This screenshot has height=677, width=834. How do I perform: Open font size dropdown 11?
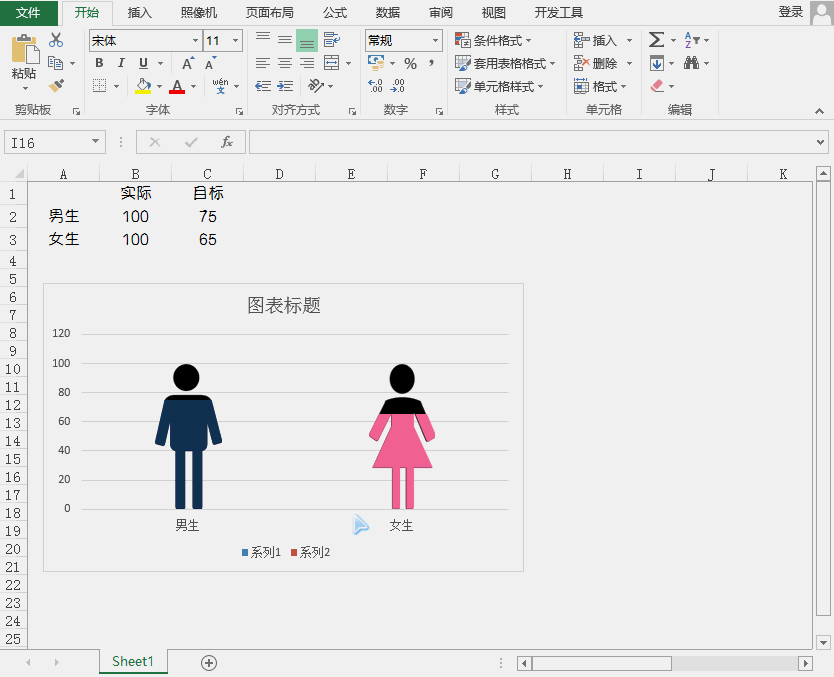pyautogui.click(x=235, y=40)
